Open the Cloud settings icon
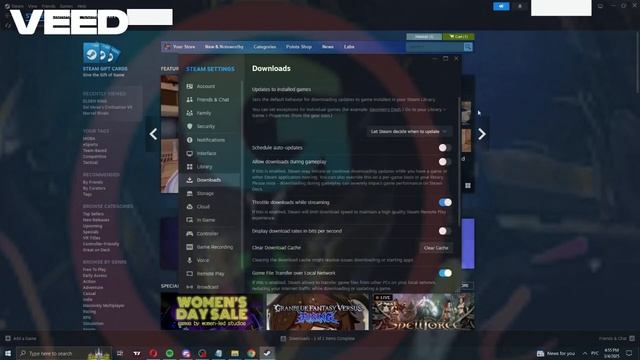The width and height of the screenshot is (640, 360). coord(189,207)
